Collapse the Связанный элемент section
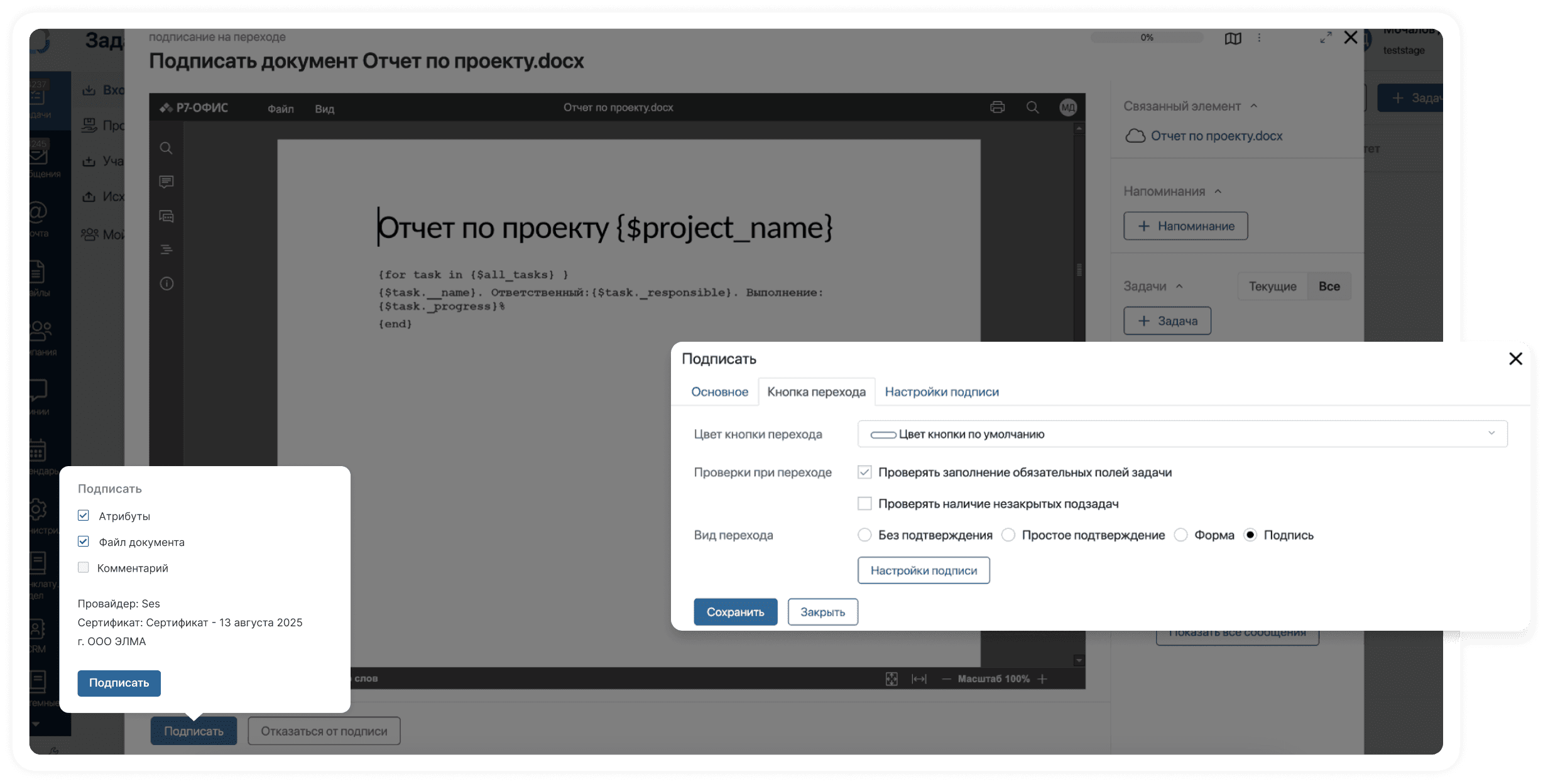The image size is (1543, 784). (x=1254, y=106)
